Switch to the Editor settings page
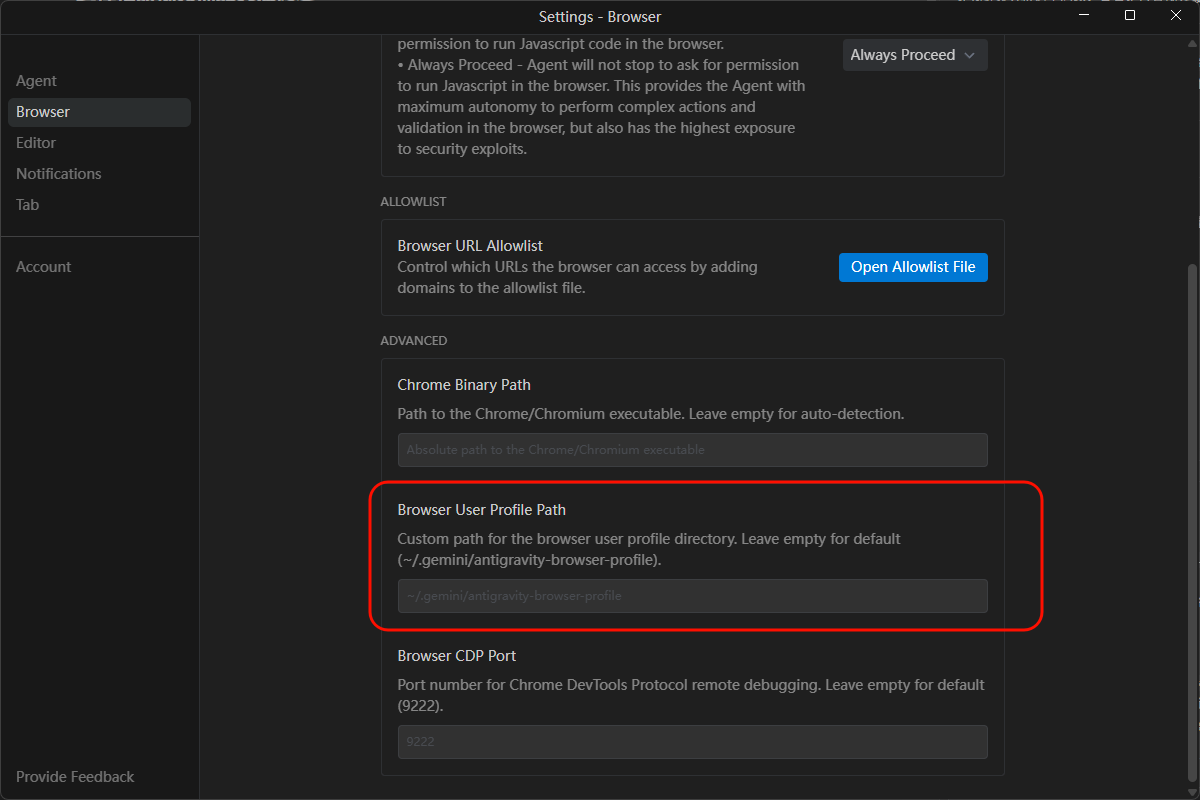Viewport: 1200px width, 800px height. (x=36, y=143)
